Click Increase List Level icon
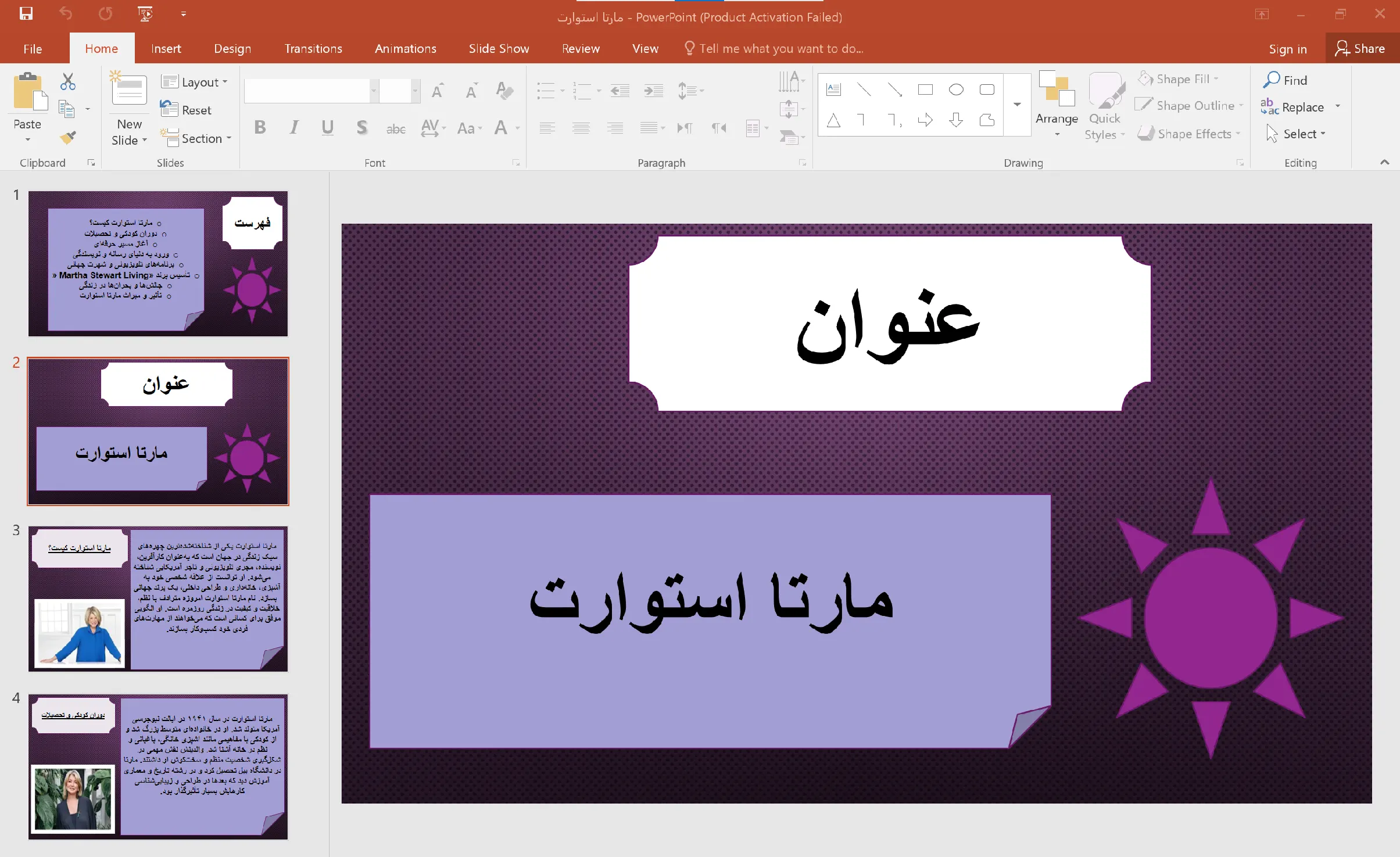 654,91
